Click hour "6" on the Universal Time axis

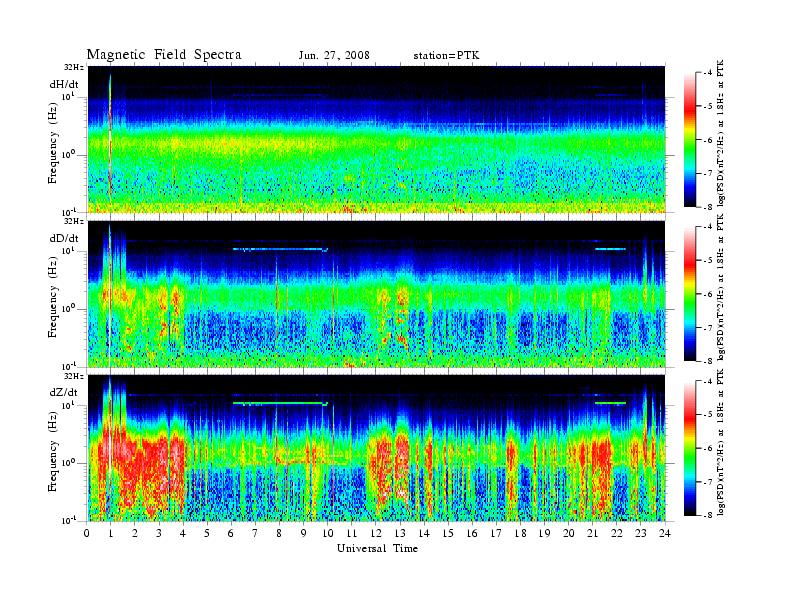point(231,534)
